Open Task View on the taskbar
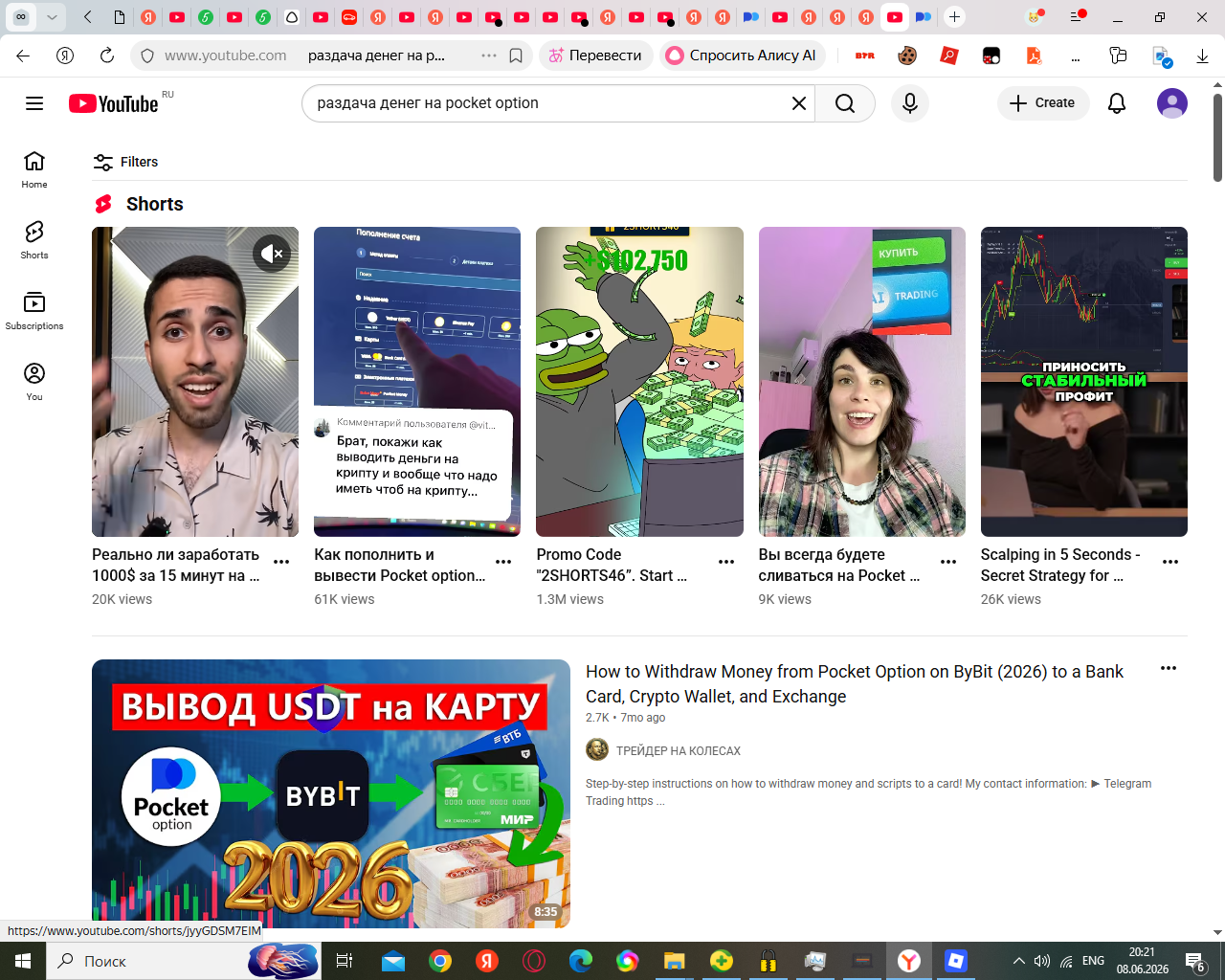 click(345, 961)
